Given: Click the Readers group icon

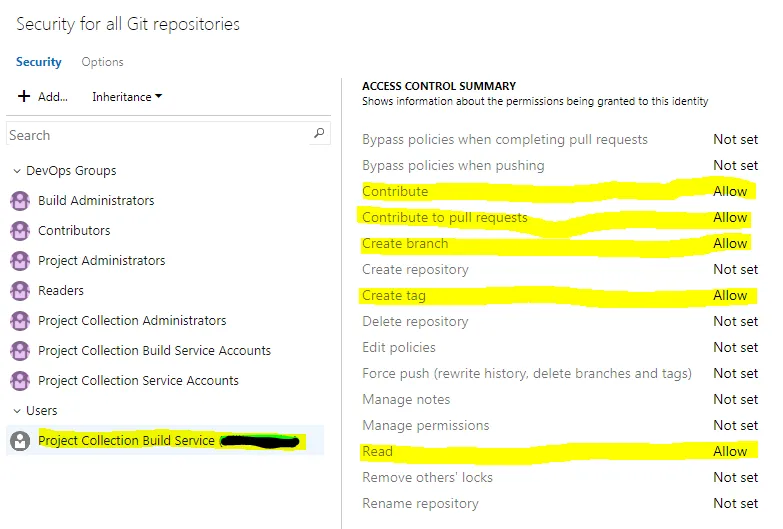Looking at the screenshot, I should pyautogui.click(x=20, y=291).
